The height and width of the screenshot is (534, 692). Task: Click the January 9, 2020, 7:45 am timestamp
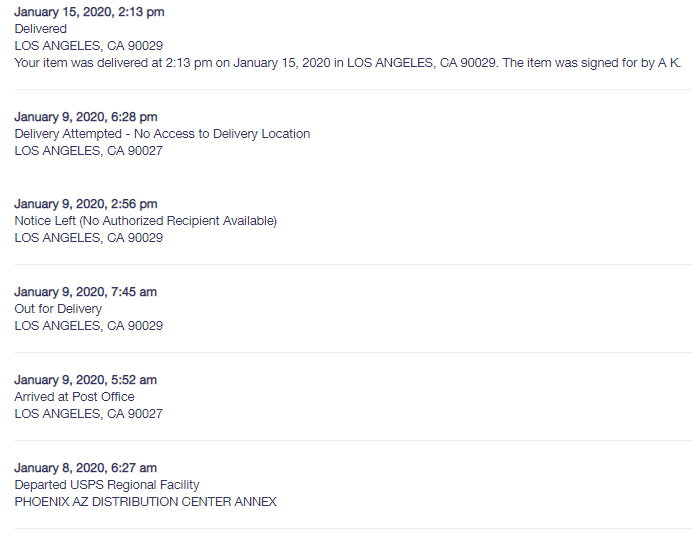(86, 292)
